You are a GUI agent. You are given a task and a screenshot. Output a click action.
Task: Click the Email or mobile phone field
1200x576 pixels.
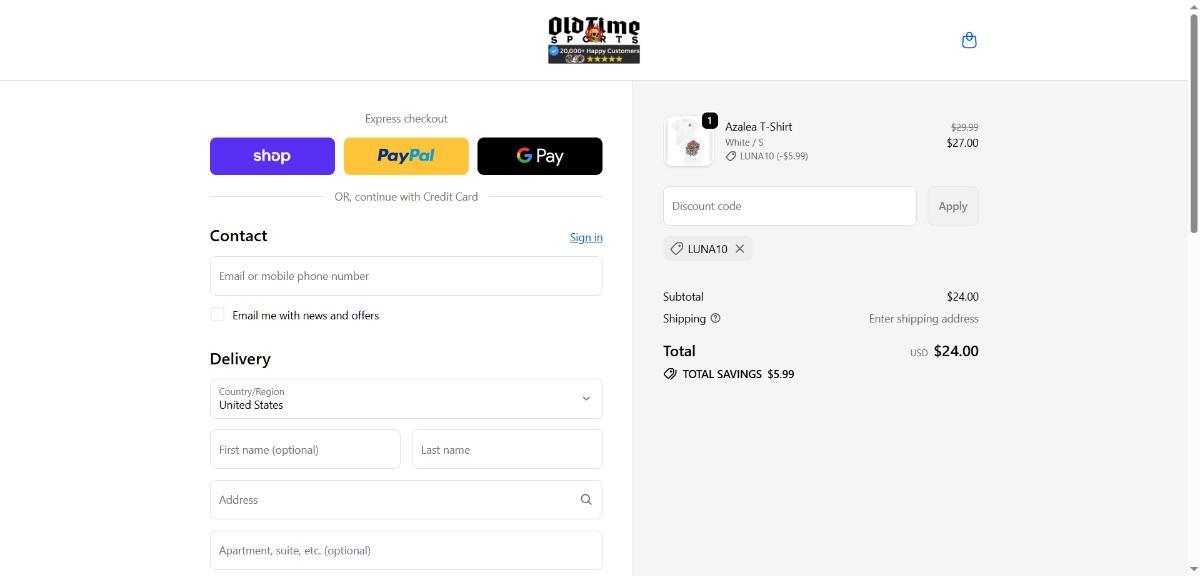[x=406, y=276]
